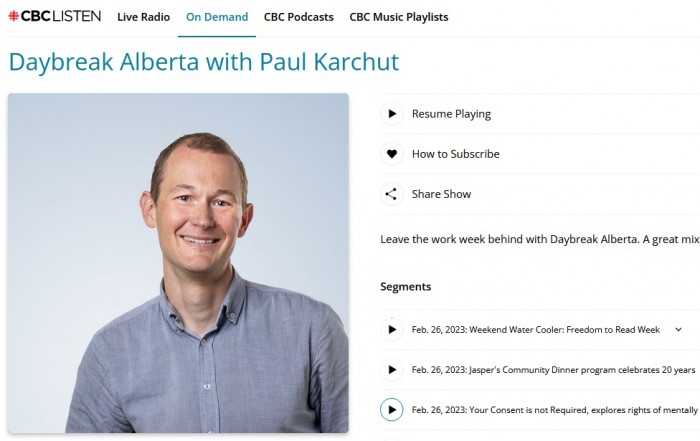The image size is (700, 441).
Task: Open the CBC Podcasts tab
Action: 299,17
